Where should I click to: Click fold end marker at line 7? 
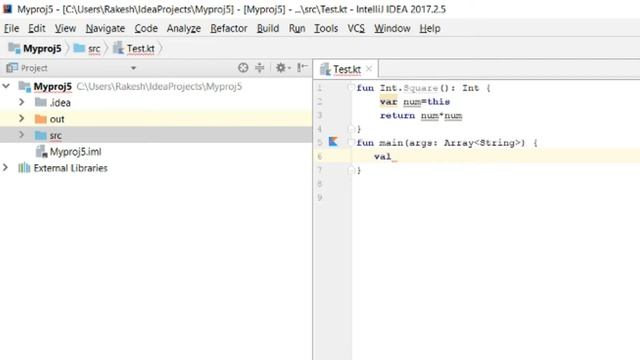351,171
